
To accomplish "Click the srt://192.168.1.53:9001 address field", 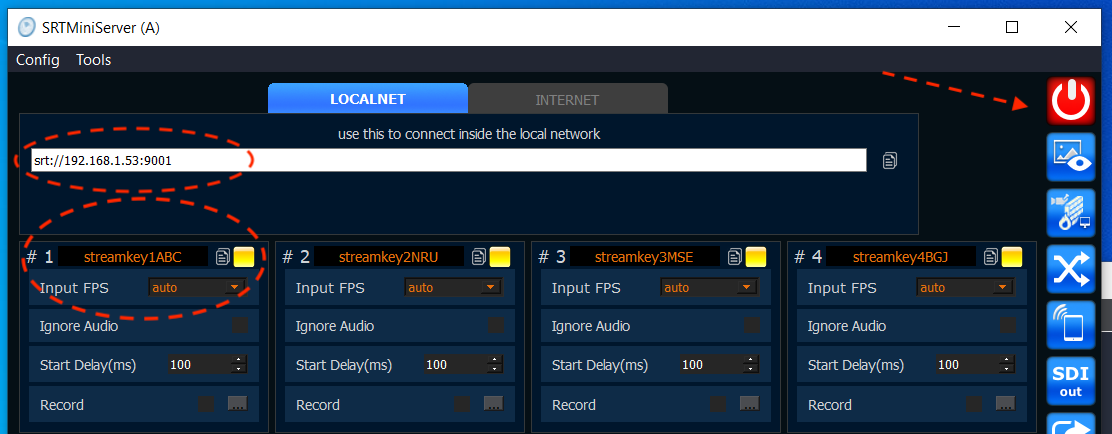I will pos(448,161).
